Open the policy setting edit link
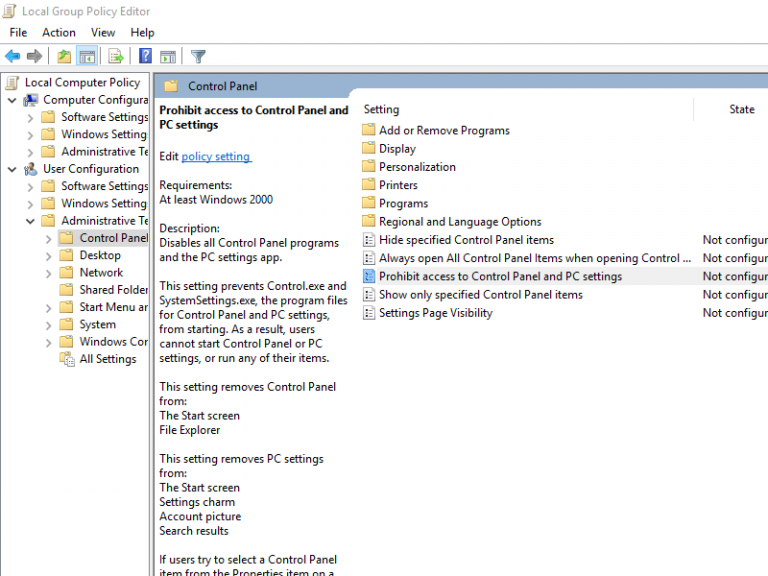The image size is (768, 576). (x=216, y=156)
